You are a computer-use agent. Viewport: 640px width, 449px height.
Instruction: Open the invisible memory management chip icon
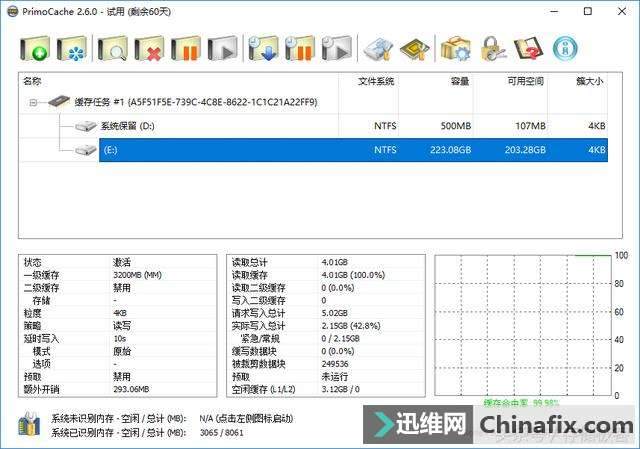(415, 49)
